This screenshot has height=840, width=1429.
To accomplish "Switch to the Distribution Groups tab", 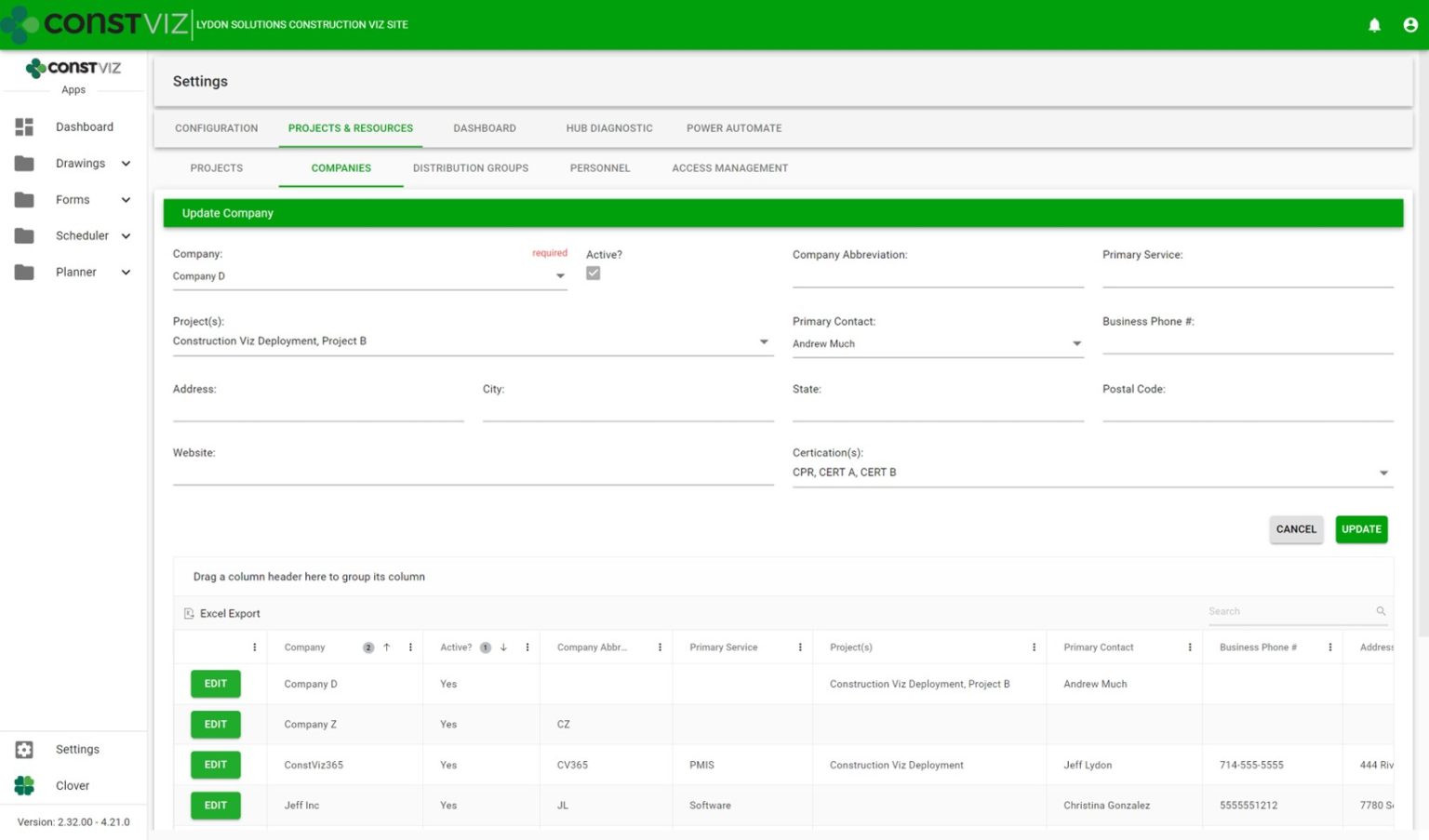I will pyautogui.click(x=470, y=168).
